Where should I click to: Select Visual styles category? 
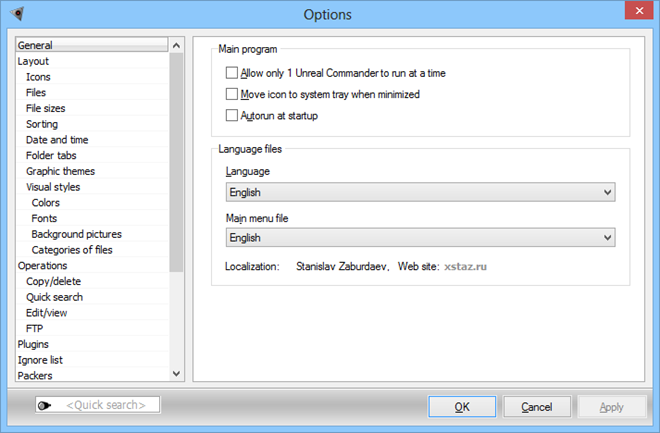pos(92,187)
